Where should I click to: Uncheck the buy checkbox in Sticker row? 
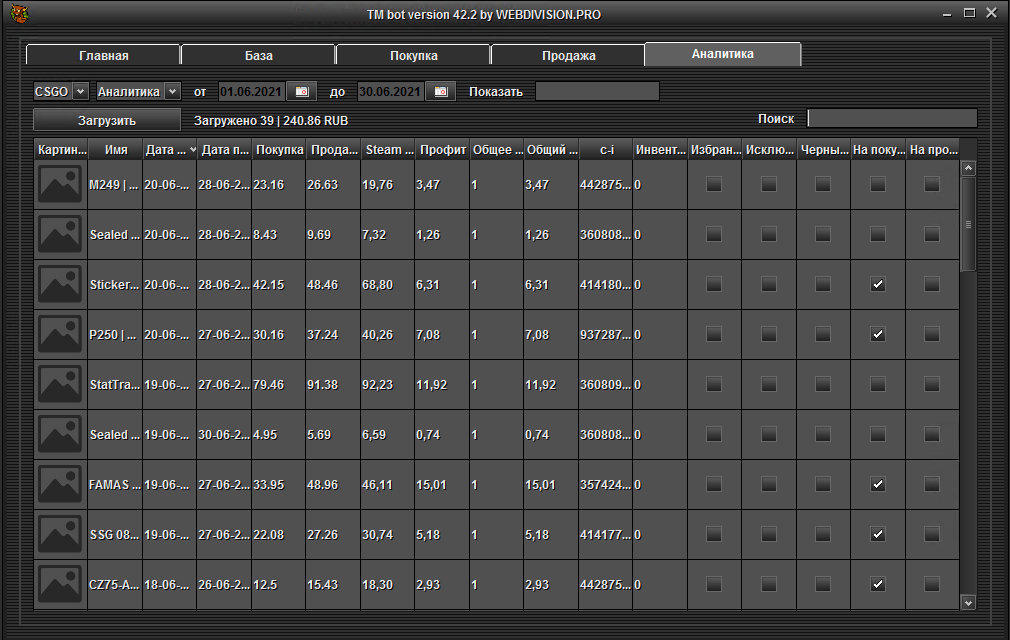[877, 285]
